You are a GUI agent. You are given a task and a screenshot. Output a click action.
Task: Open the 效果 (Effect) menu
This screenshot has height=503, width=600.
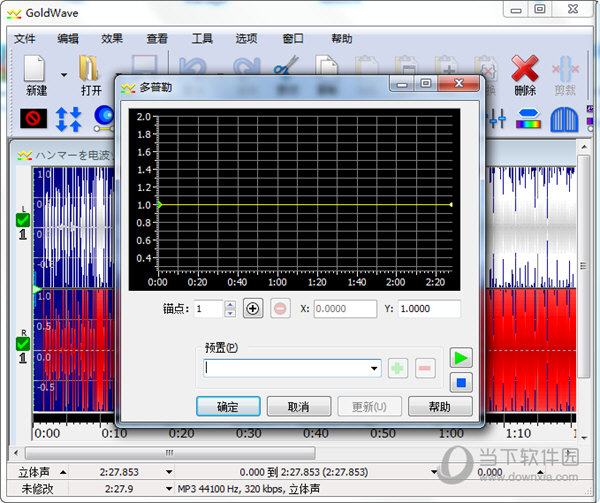112,39
